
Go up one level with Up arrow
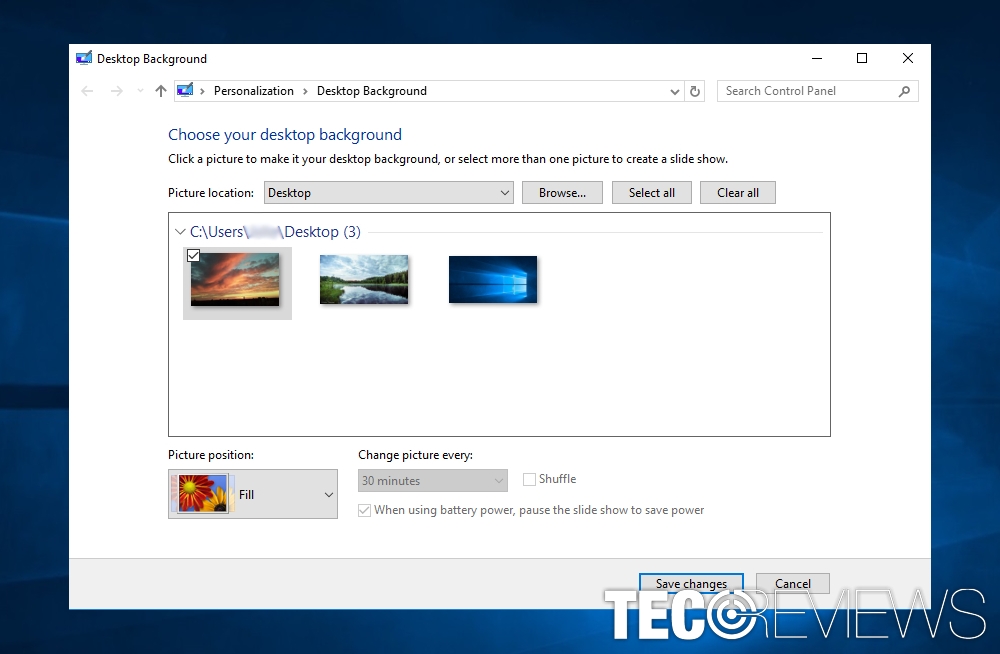[161, 91]
